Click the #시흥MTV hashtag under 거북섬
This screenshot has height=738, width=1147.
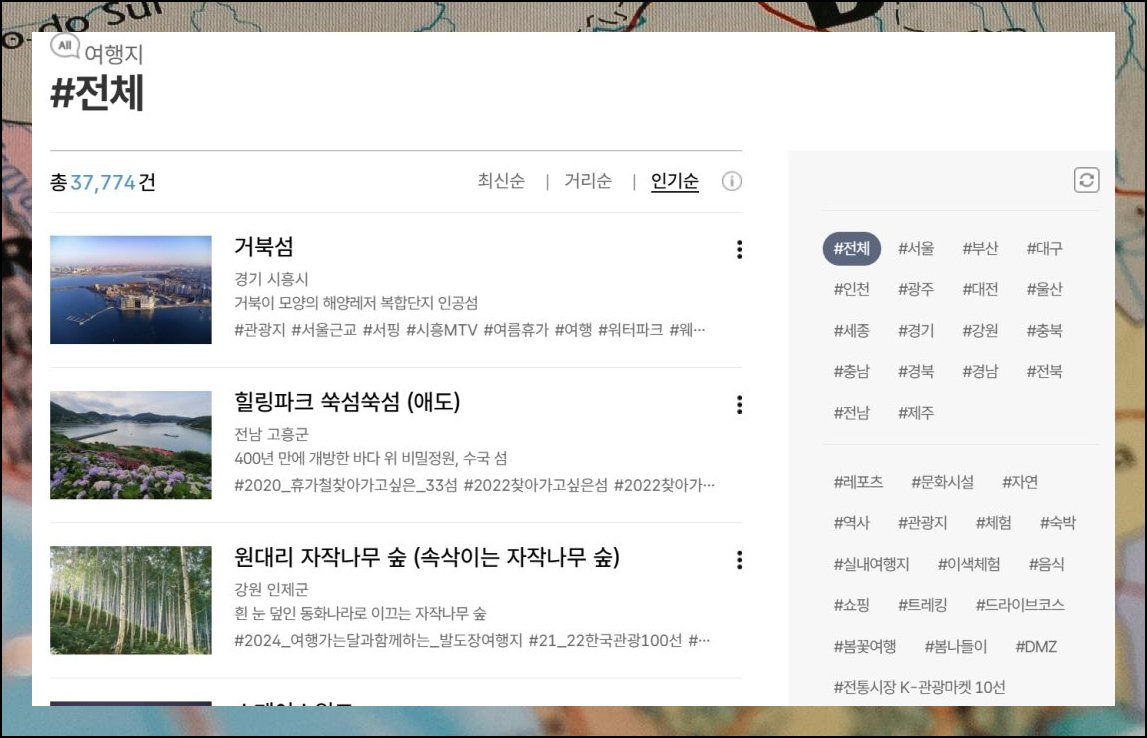coord(441,330)
